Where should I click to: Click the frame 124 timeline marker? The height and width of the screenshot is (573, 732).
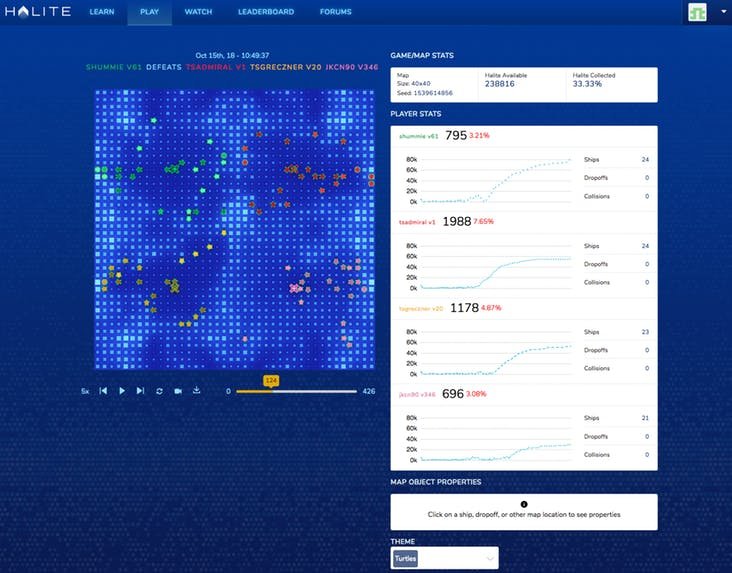[x=271, y=381]
